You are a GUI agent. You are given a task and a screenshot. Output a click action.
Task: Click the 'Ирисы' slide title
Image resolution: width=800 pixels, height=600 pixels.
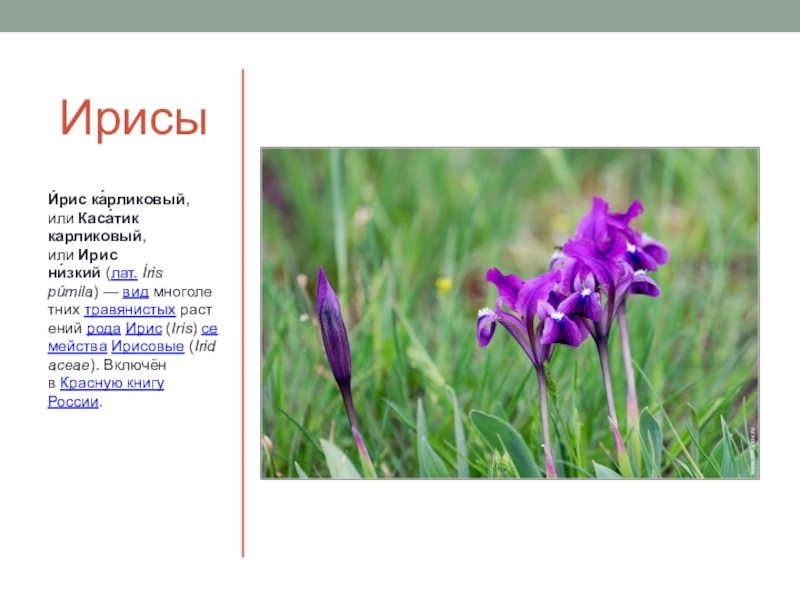[x=133, y=120]
